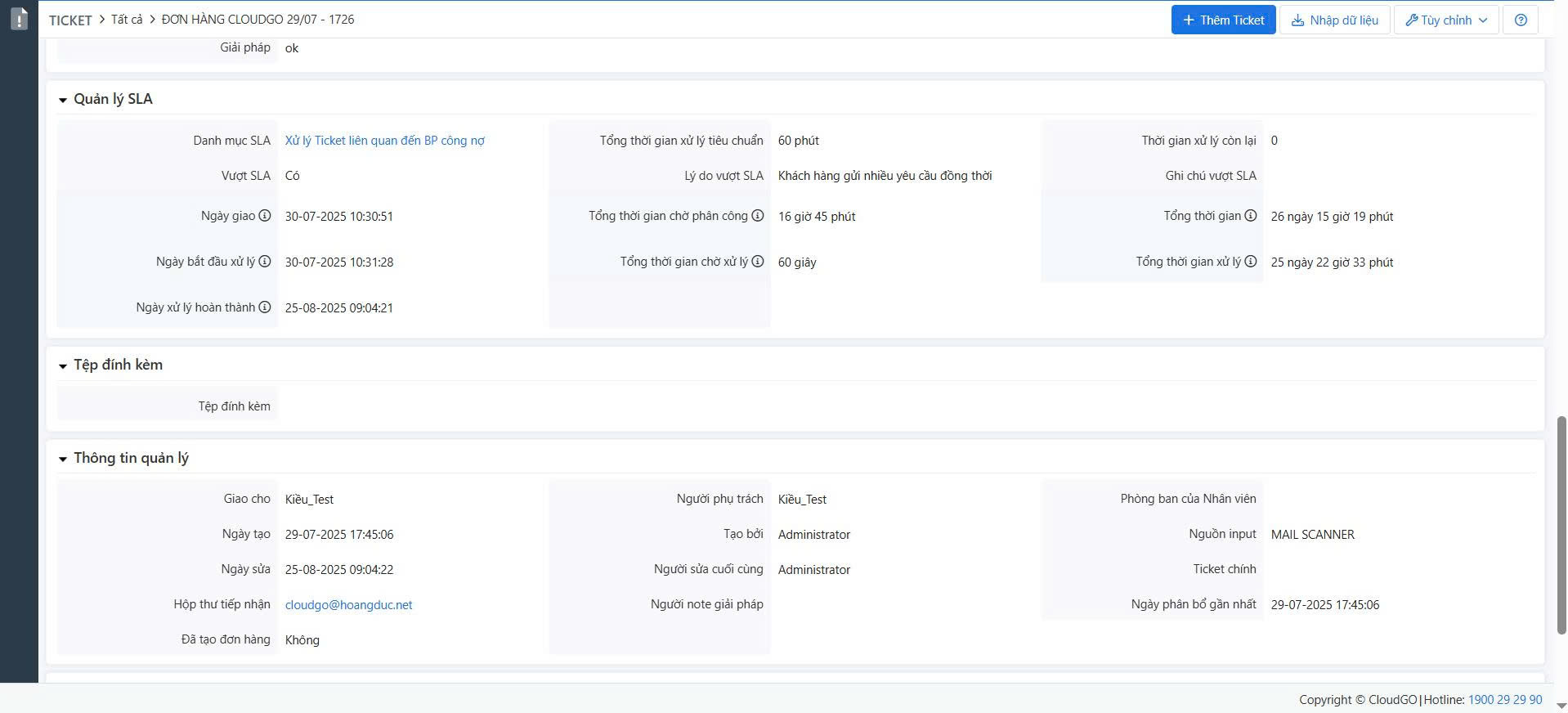Go to TICKET in breadcrumb
The image size is (1568, 713).
(x=70, y=20)
